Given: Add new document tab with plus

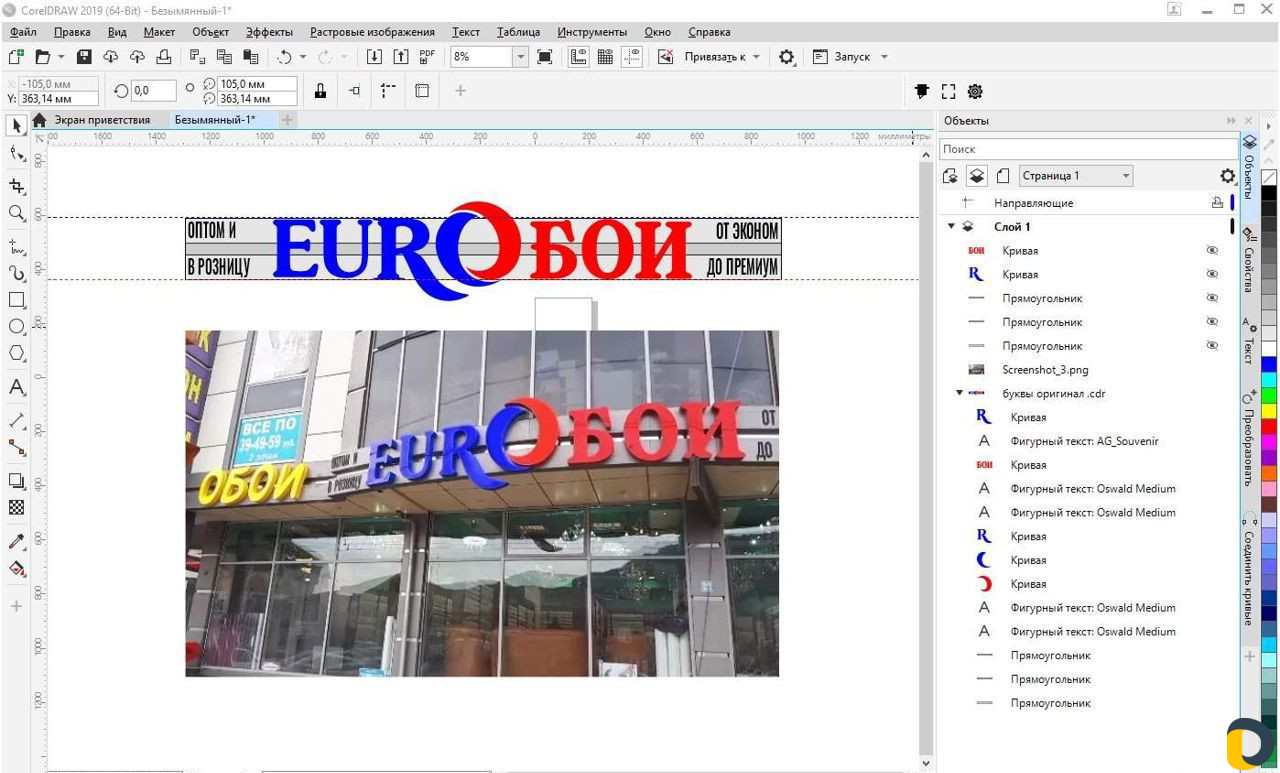Looking at the screenshot, I should (287, 120).
